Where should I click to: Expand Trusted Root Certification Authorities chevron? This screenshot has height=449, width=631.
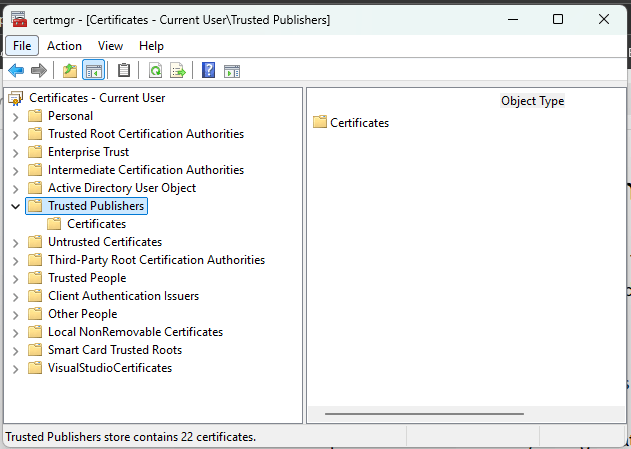(x=15, y=134)
